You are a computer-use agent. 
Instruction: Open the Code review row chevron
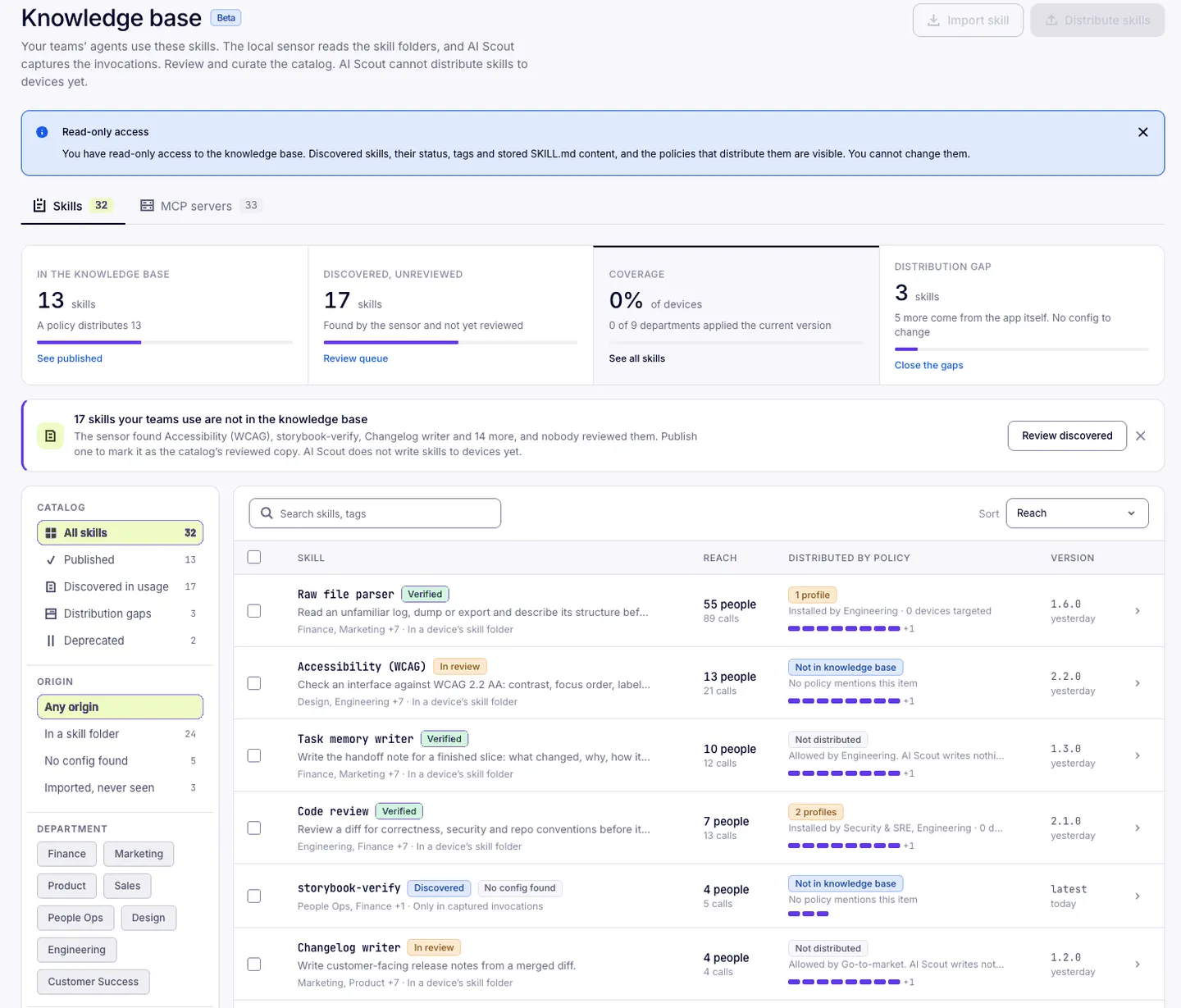[1137, 828]
